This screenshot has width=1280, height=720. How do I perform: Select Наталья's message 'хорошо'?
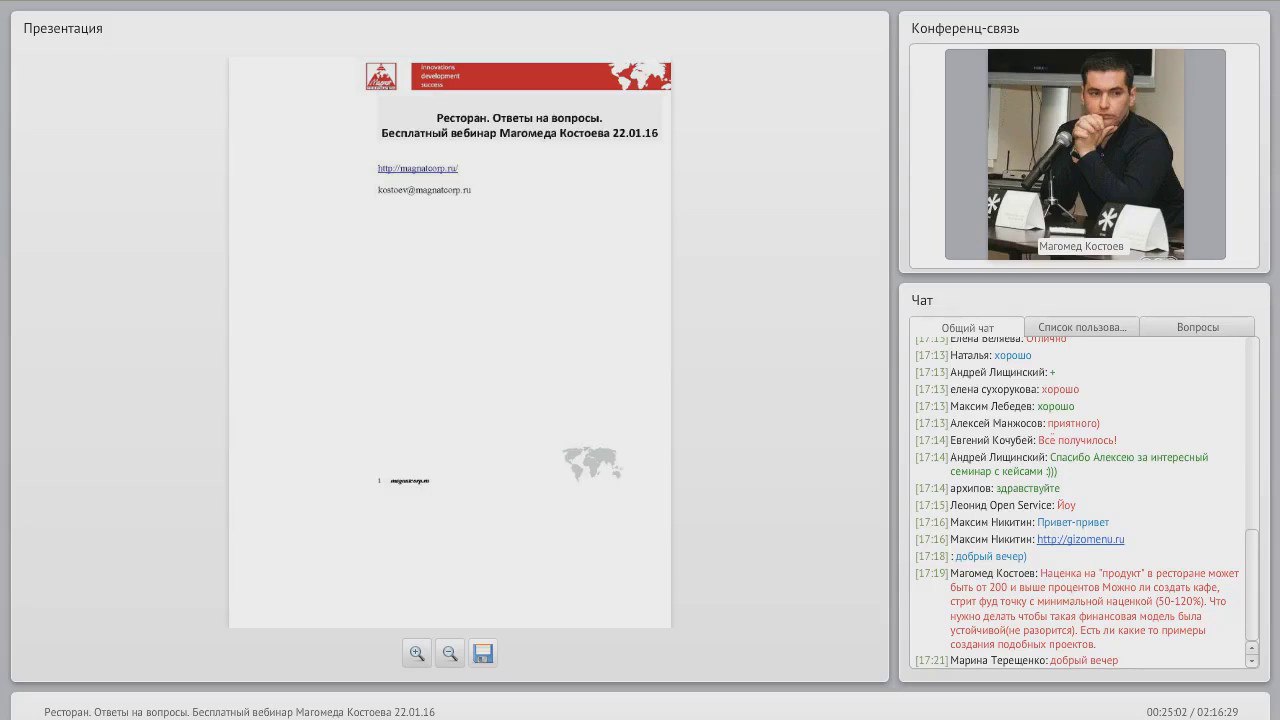tap(1012, 355)
